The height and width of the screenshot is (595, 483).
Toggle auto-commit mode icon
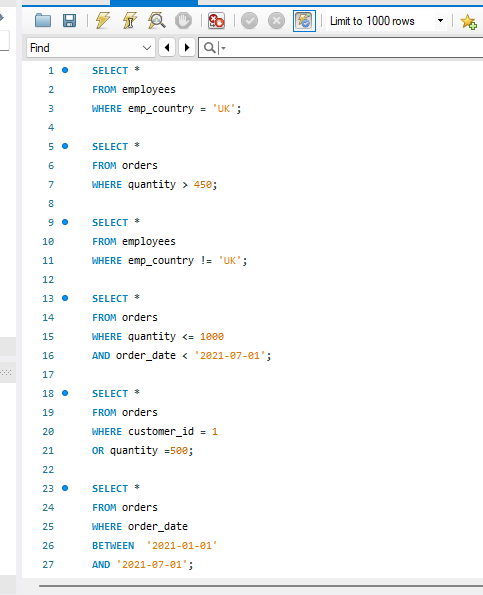304,20
